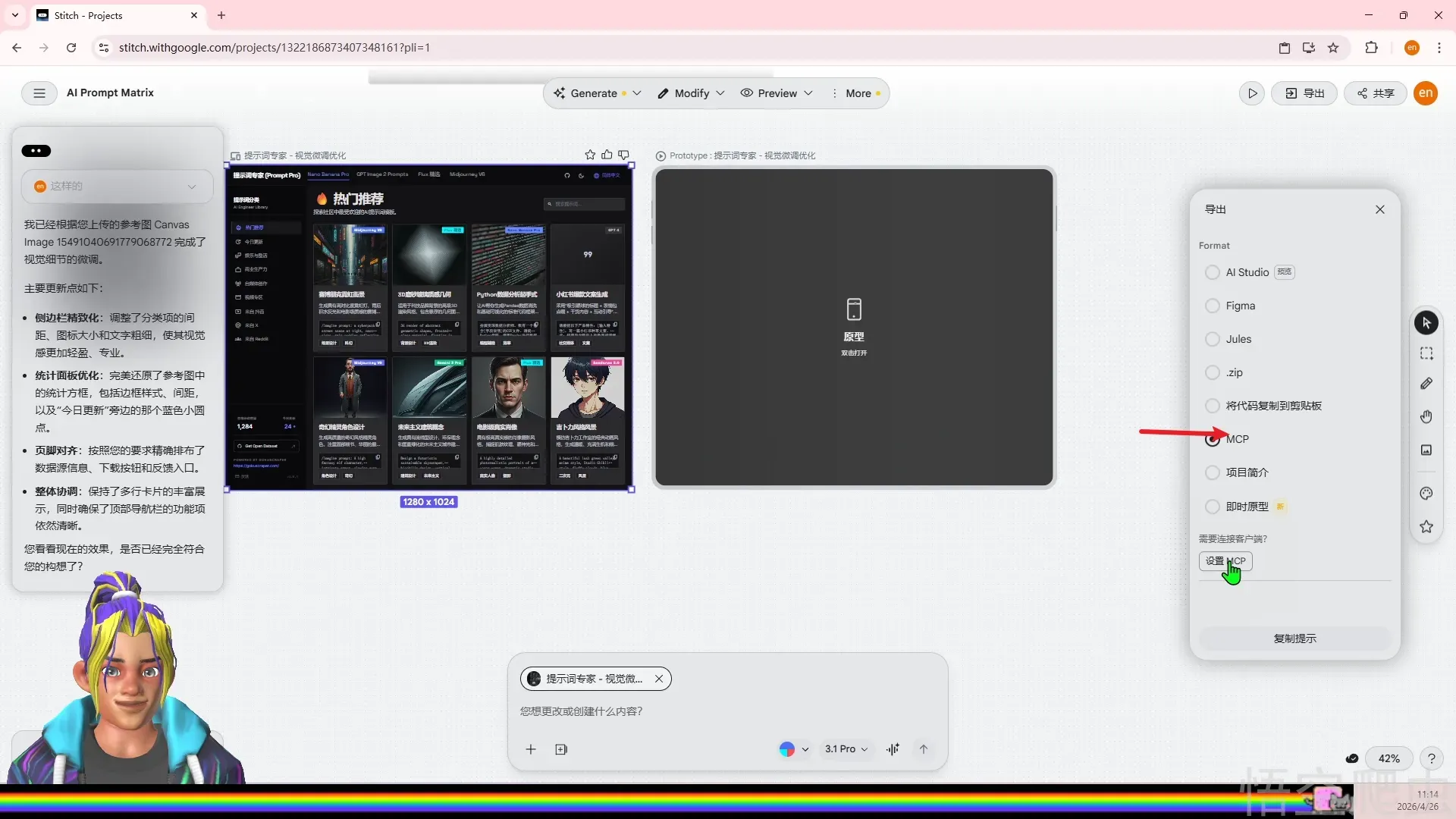Click the play preview button
The image size is (1456, 819).
pyautogui.click(x=1252, y=93)
